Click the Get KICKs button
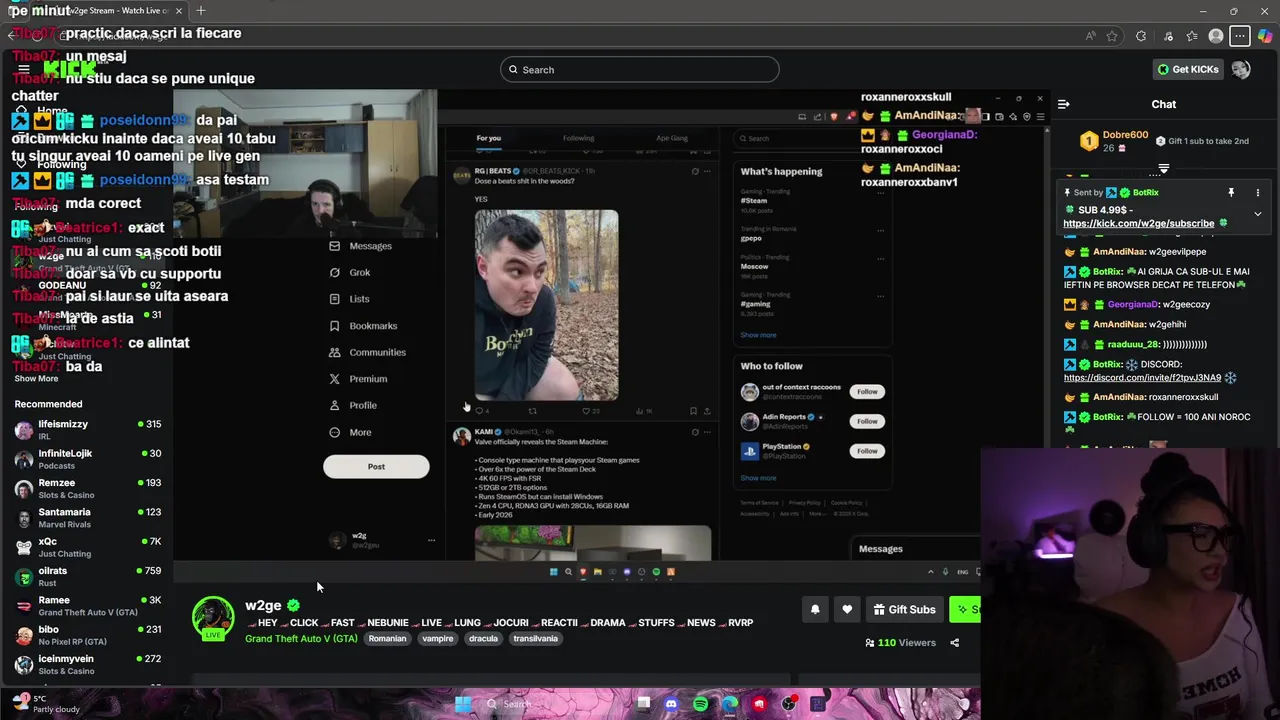The image size is (1280, 720). click(x=1188, y=69)
